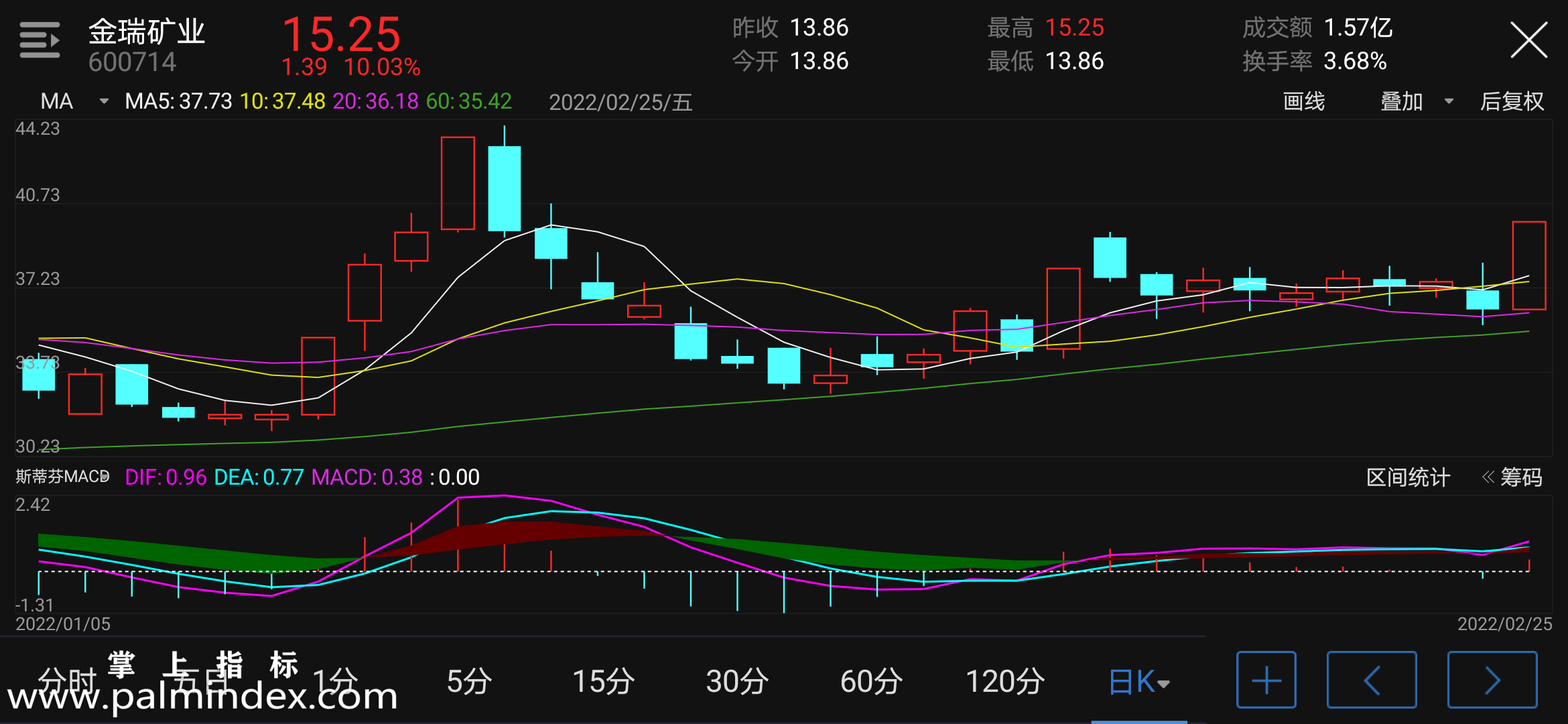
Task: Open the 日K period dropdown
Action: [1139, 682]
